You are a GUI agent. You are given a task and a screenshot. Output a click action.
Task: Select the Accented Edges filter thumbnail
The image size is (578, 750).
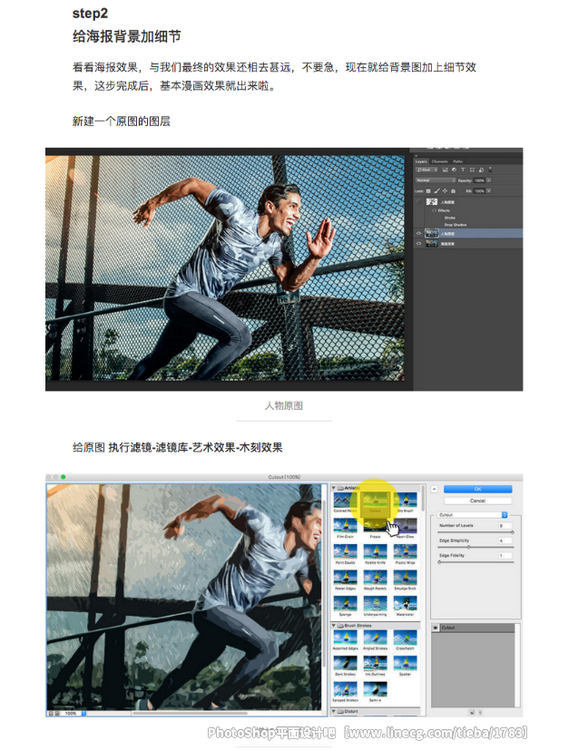point(345,637)
